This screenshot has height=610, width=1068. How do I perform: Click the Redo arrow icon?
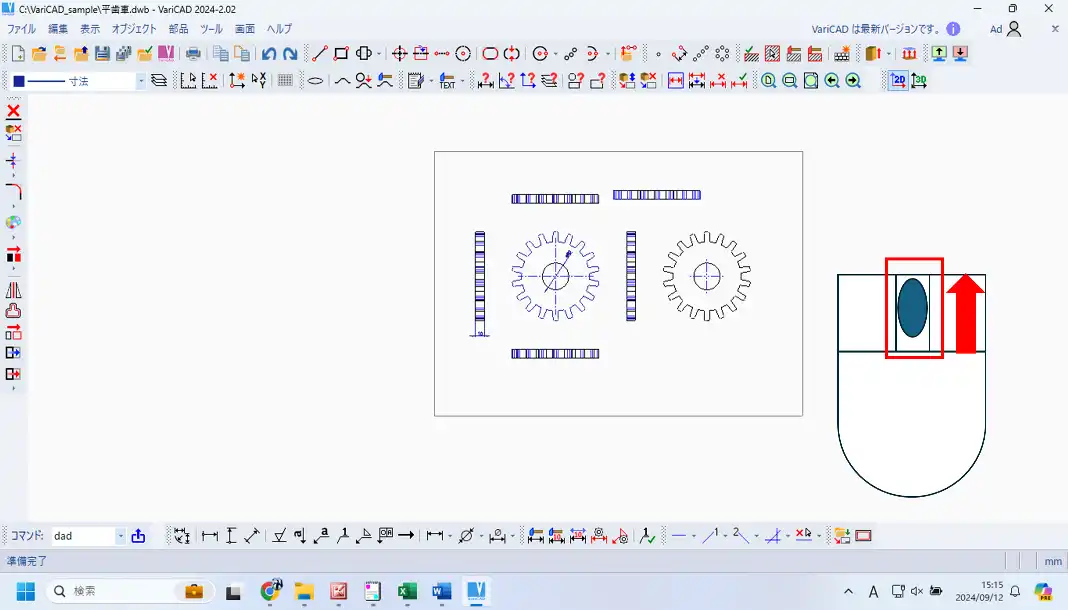290,54
